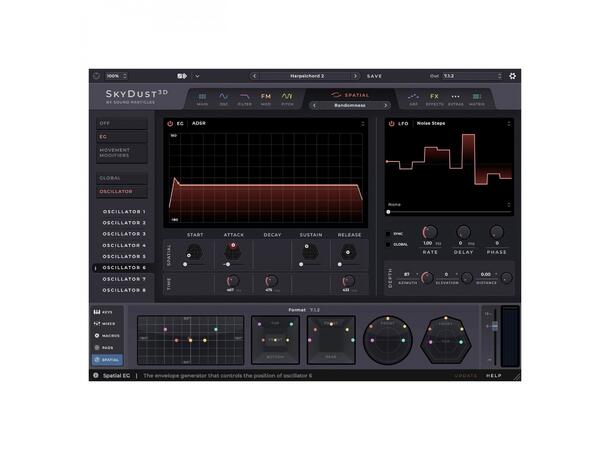Click the Depth Distance knob

coord(507,278)
